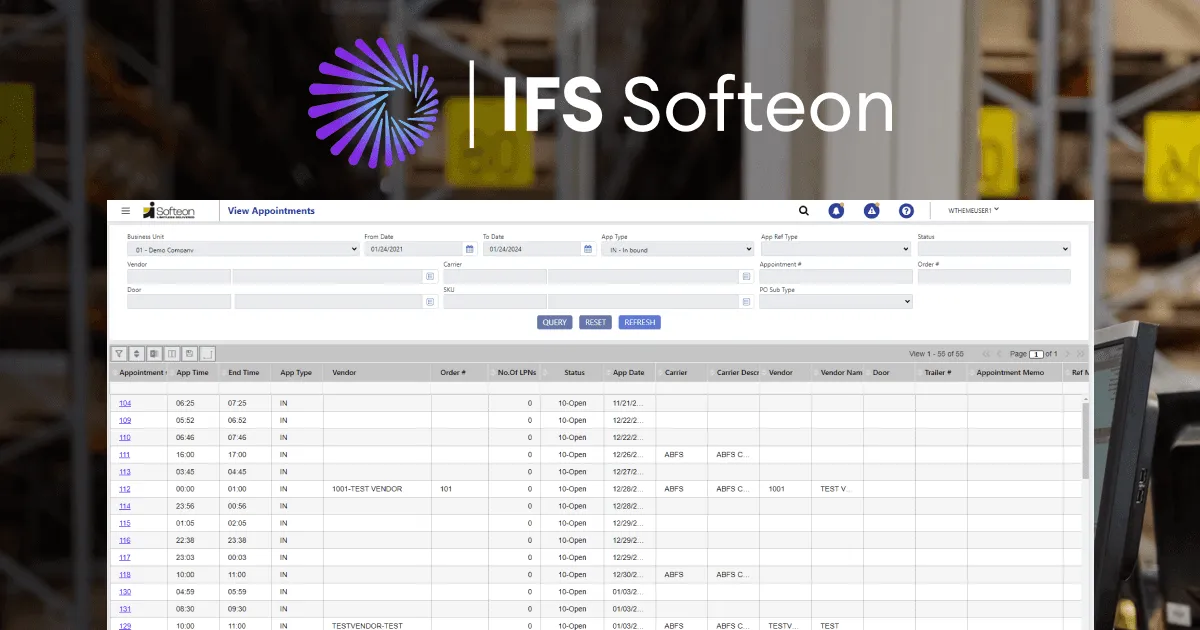Expand the PO Sub Type dropdown
This screenshot has height=630, width=1200.
[835, 301]
